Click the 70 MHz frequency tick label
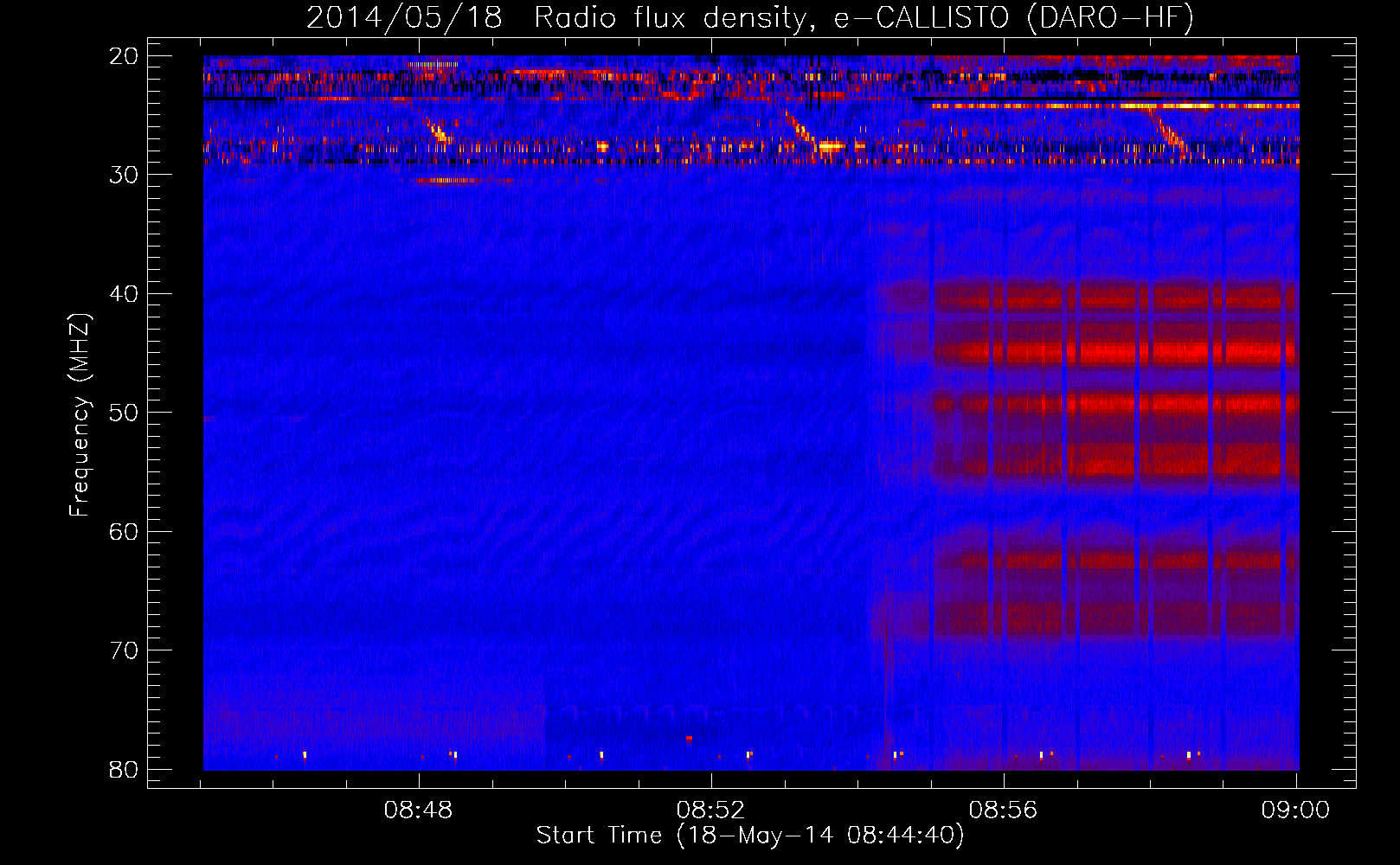Image resolution: width=1400 pixels, height=865 pixels. (x=124, y=650)
